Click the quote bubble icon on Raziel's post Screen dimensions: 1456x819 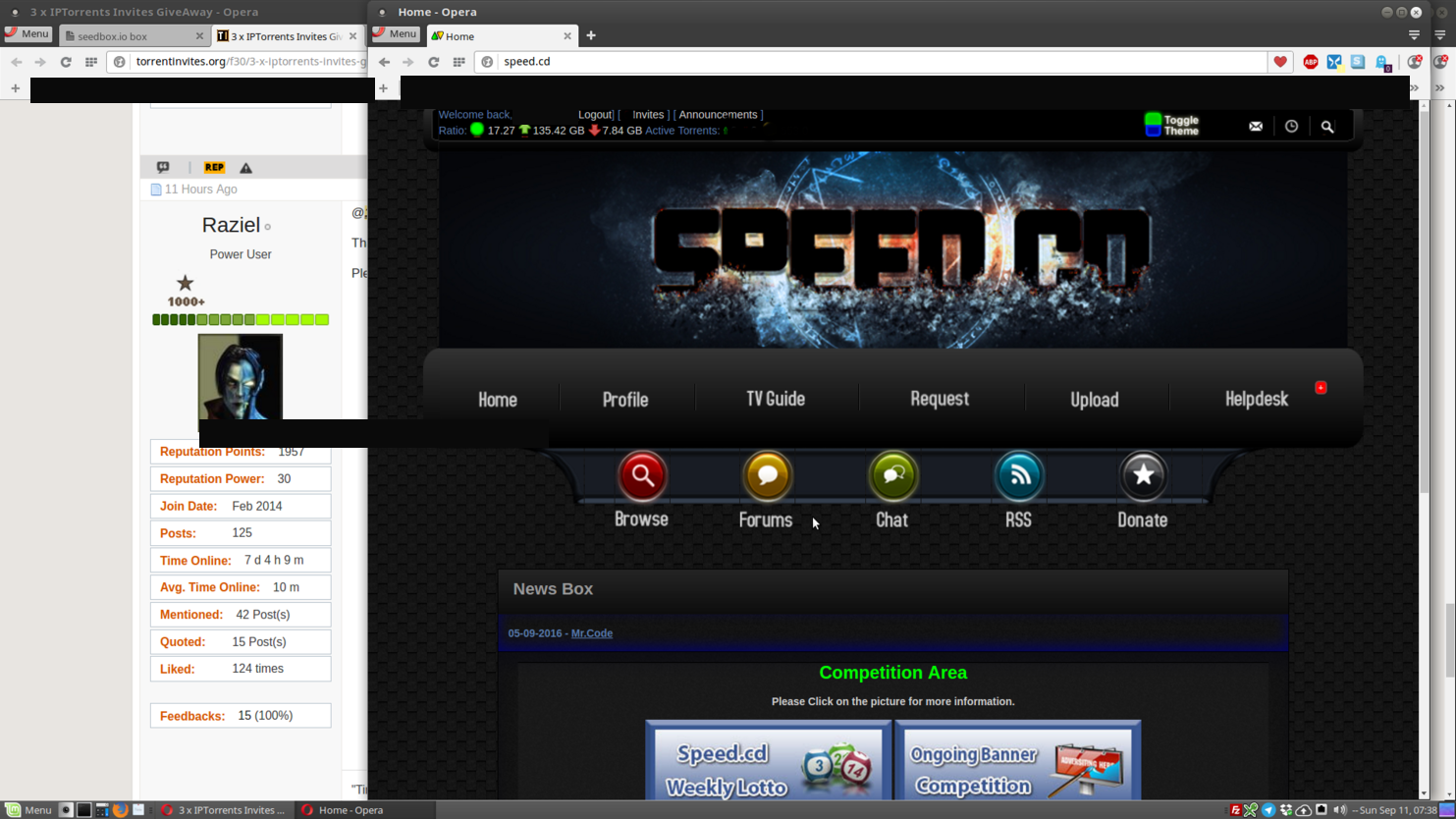tap(163, 167)
